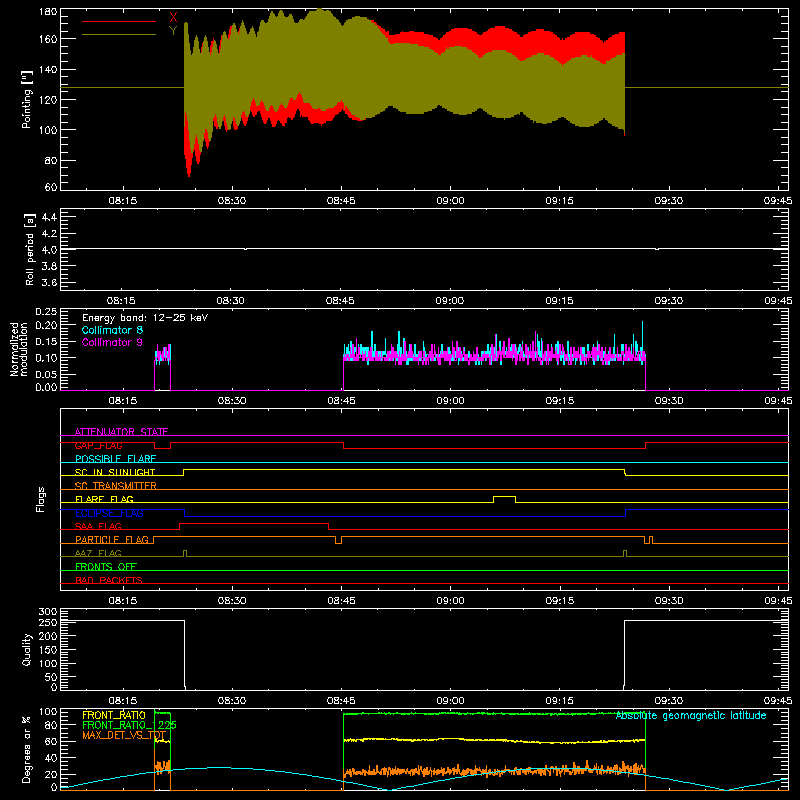Click the SC_IN_SUNLIGHT flag label

point(115,472)
